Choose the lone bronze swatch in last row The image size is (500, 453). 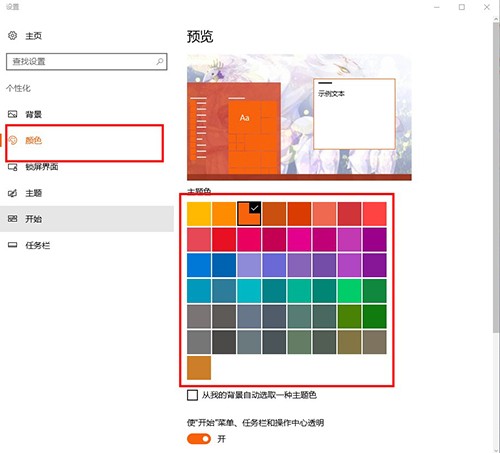click(199, 368)
